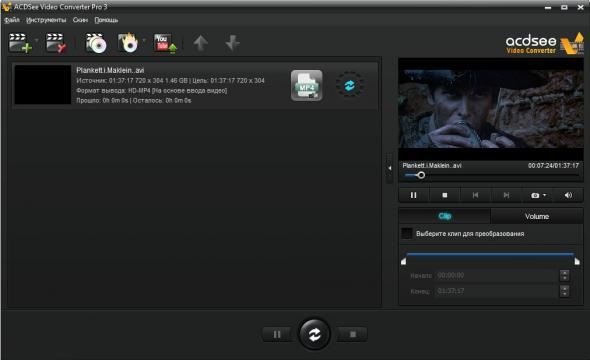Stop the preview playback
This screenshot has width=590, height=360.
pos(444,195)
